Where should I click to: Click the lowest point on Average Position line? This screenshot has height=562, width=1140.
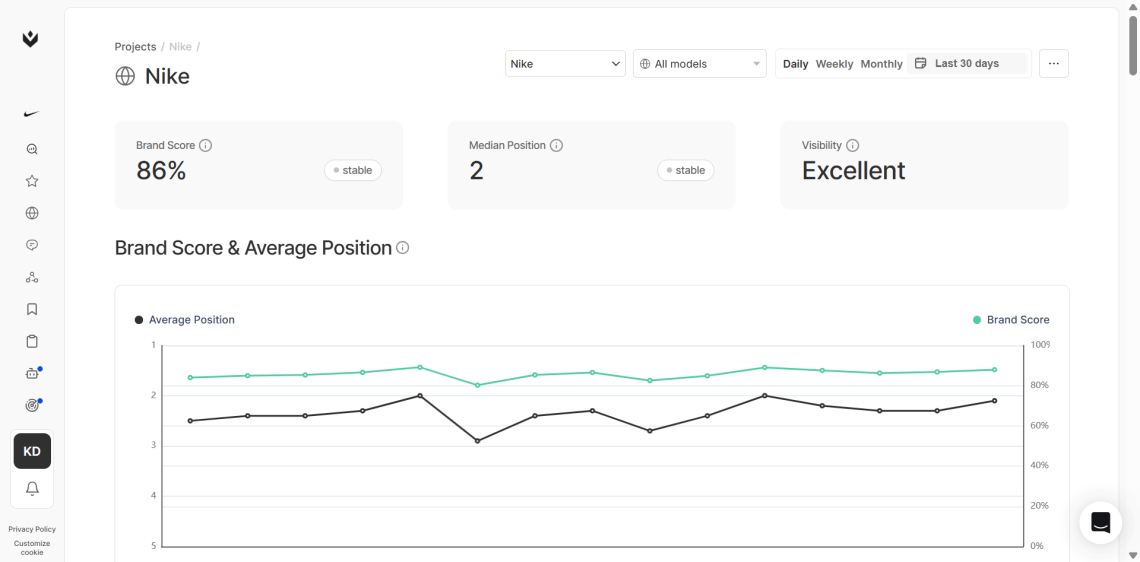point(477,441)
